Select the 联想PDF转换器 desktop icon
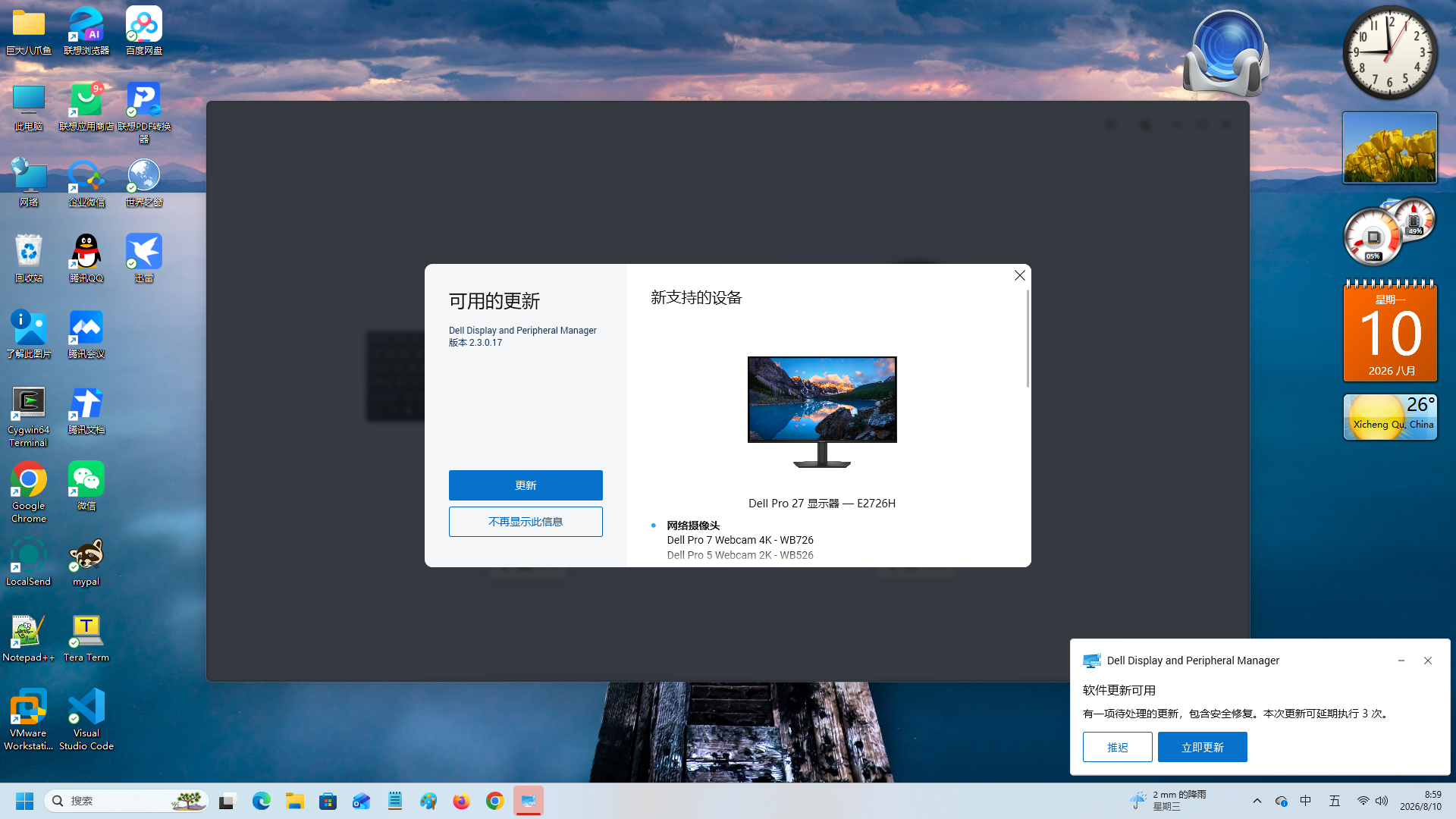The height and width of the screenshot is (819, 1456). [x=144, y=113]
